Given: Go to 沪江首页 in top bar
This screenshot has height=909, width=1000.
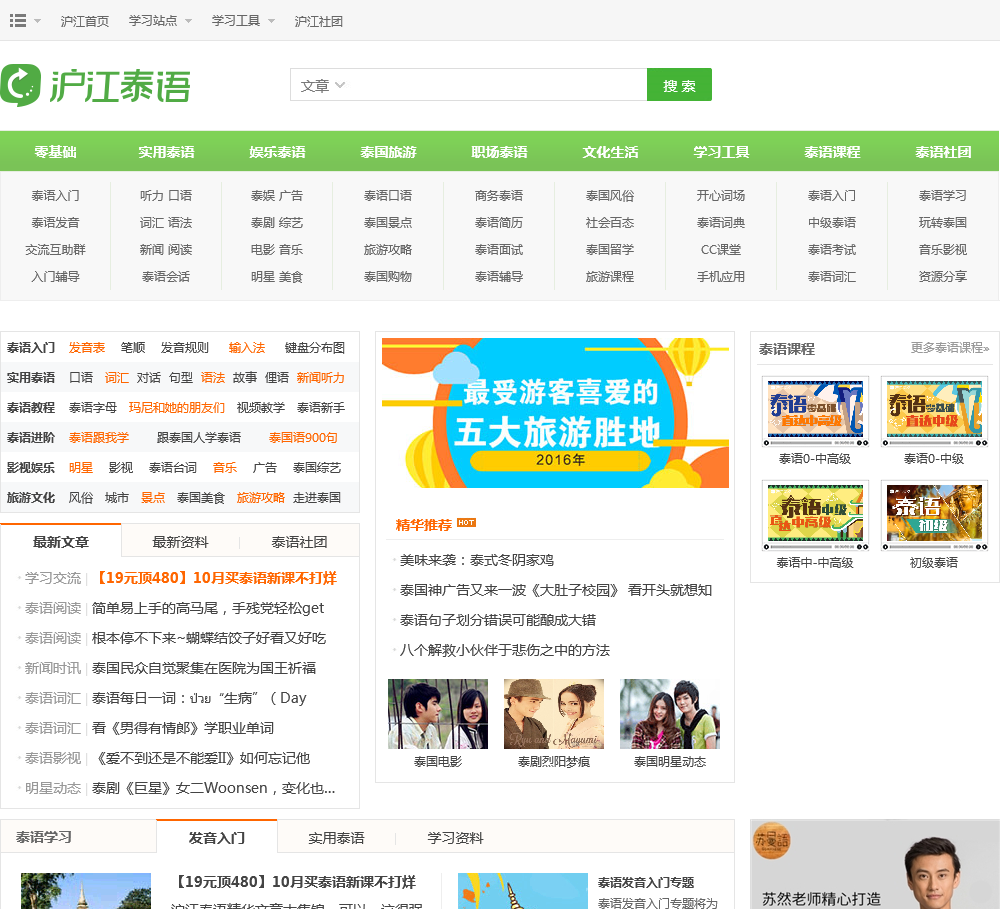Looking at the screenshot, I should [x=85, y=21].
